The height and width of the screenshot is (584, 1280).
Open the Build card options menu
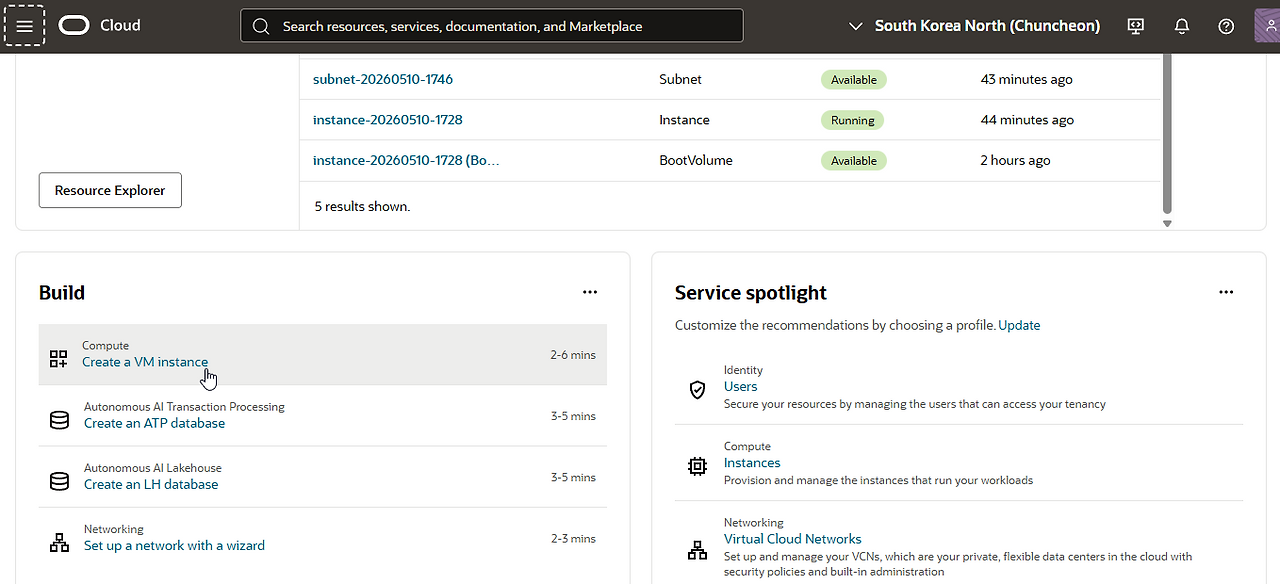tap(590, 292)
